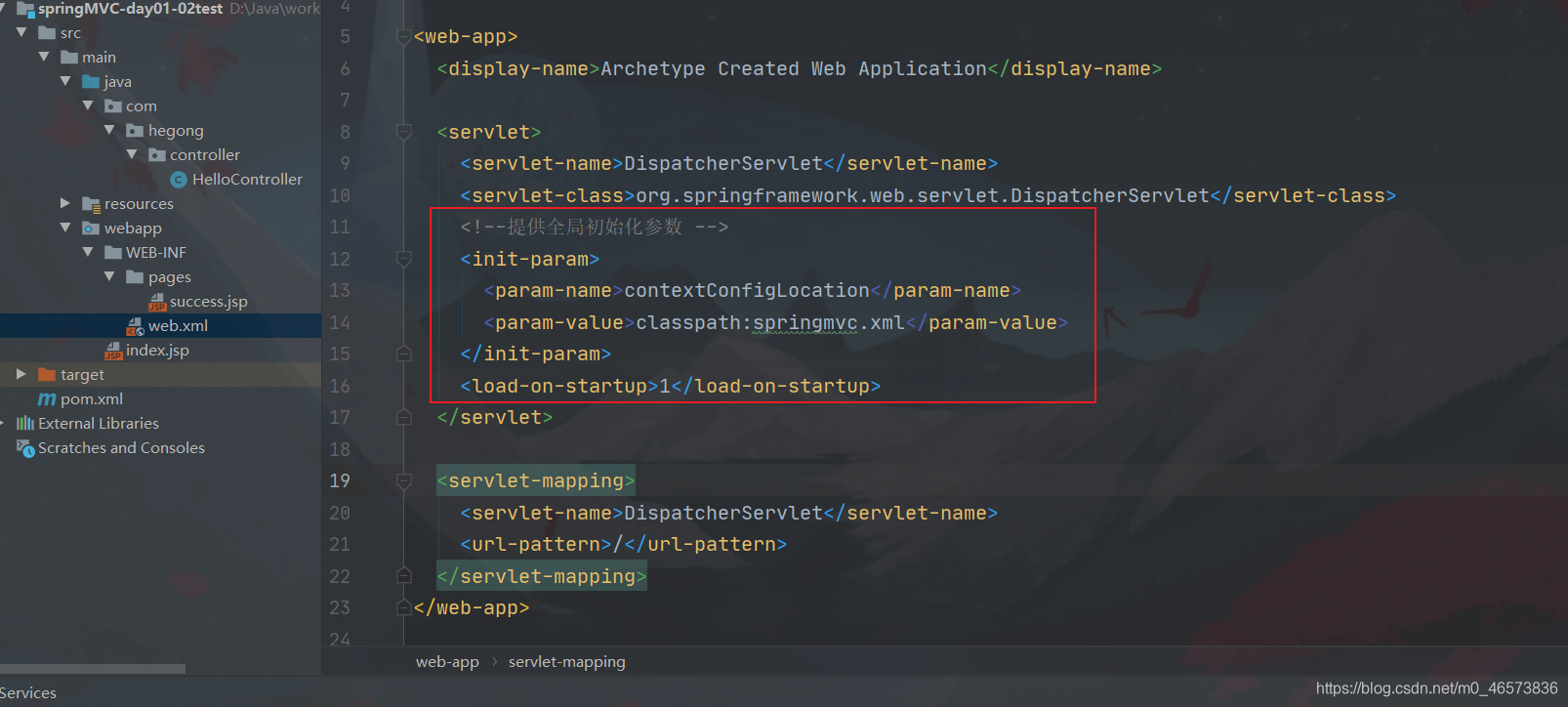The image size is (1568, 707).
Task: Click the project panel horizontal scrollbar
Action: (93, 669)
